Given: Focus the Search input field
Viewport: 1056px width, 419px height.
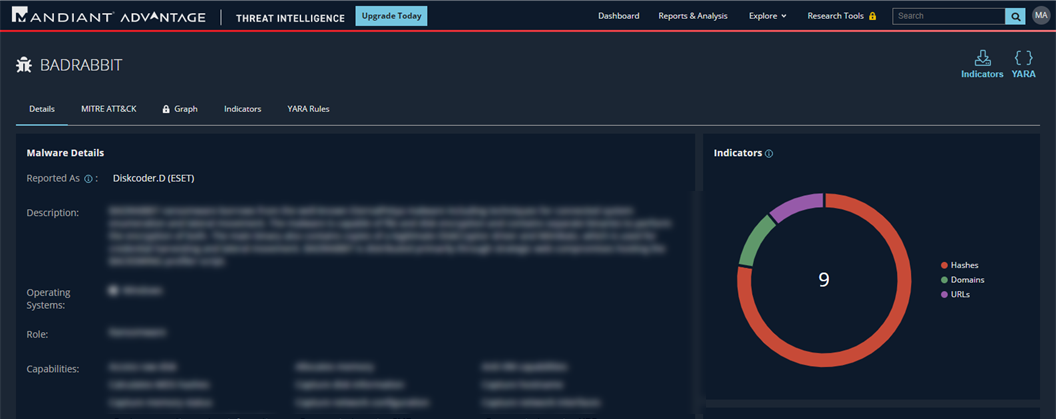Looking at the screenshot, I should click(x=948, y=16).
